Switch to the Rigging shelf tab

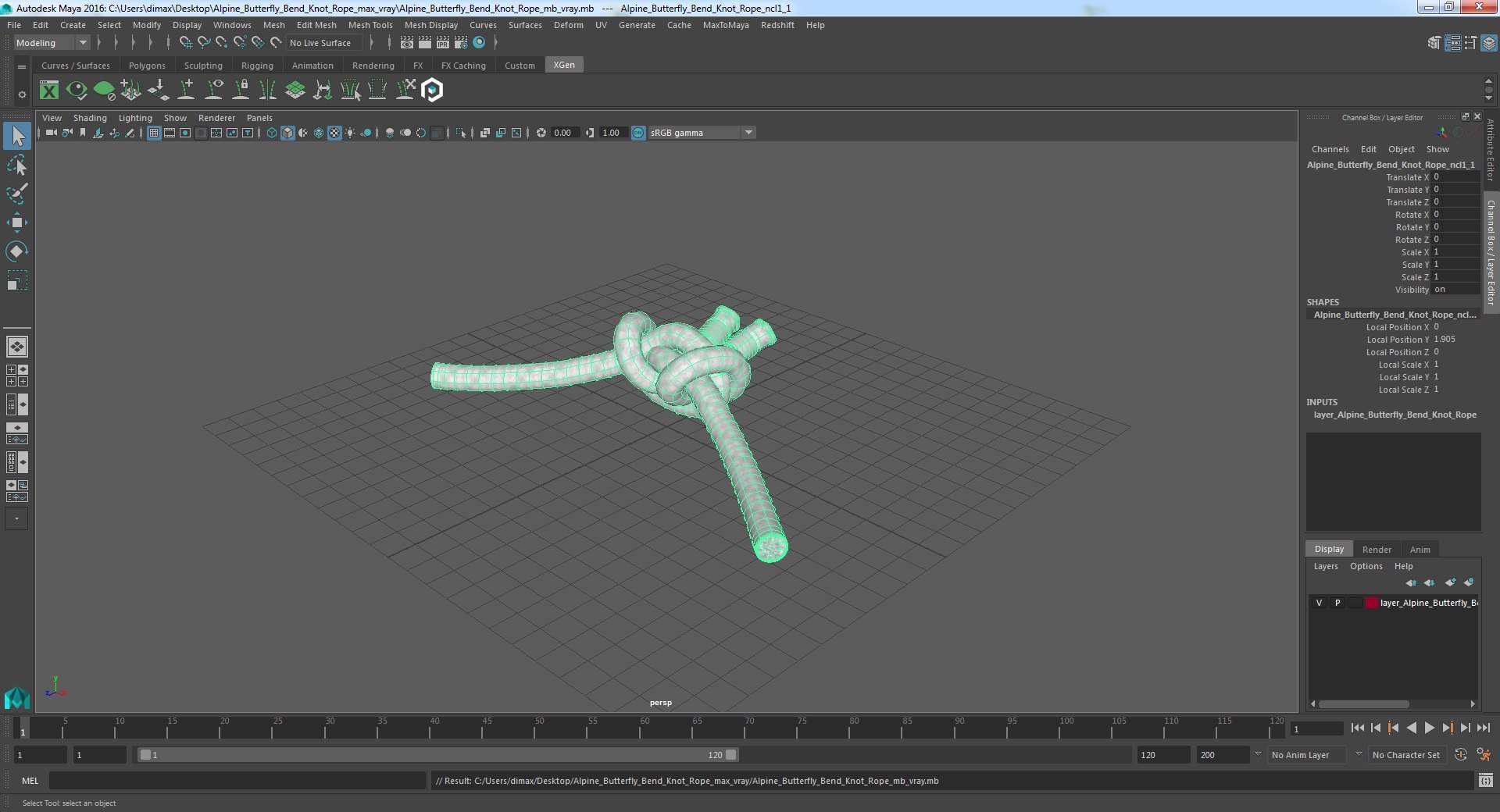pos(257,66)
